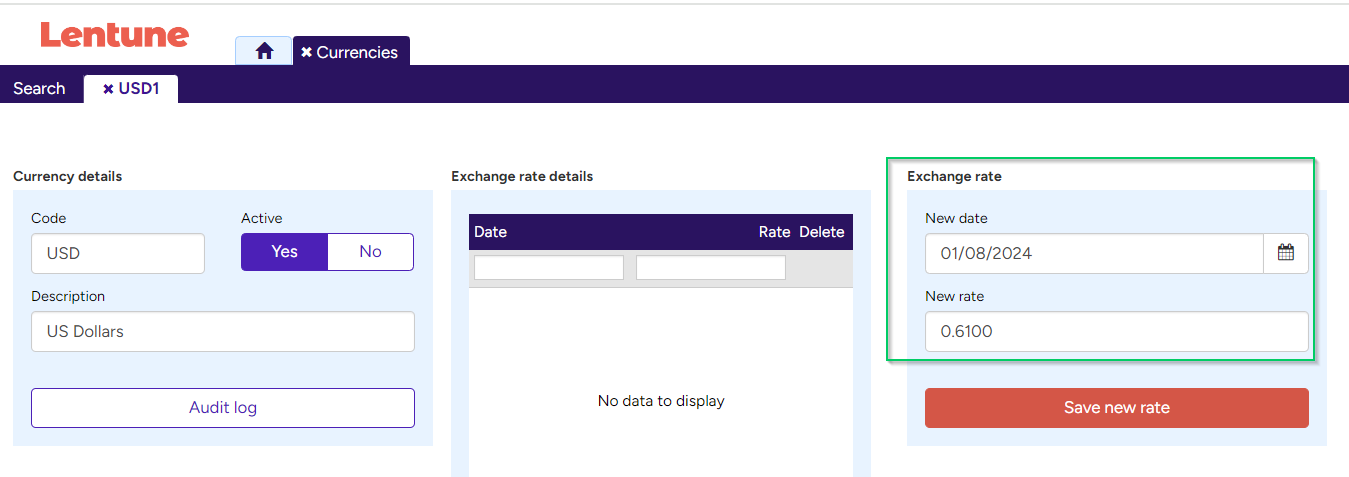Click the Lentune logo
Image resolution: width=1349 pixels, height=477 pixels.
114,36
